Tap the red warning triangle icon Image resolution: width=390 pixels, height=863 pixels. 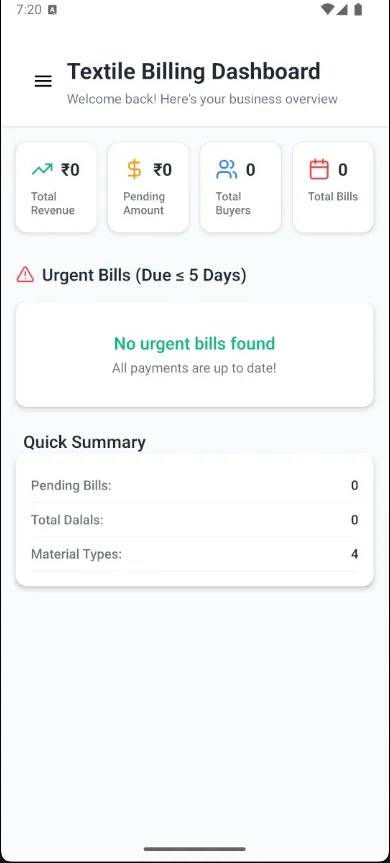point(25,275)
